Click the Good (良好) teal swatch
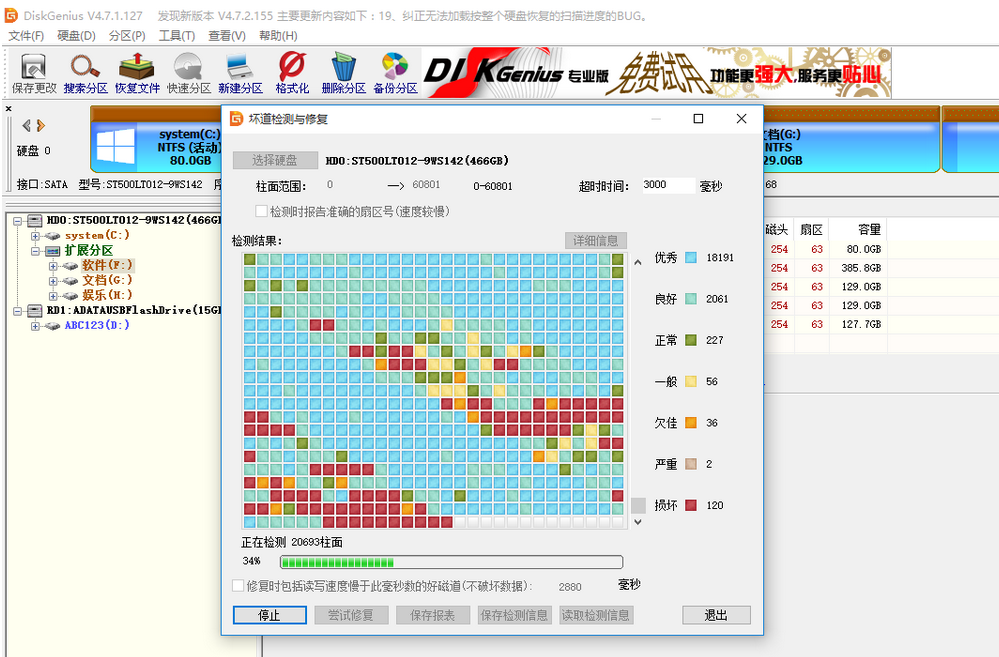The height and width of the screenshot is (657, 999). click(691, 299)
